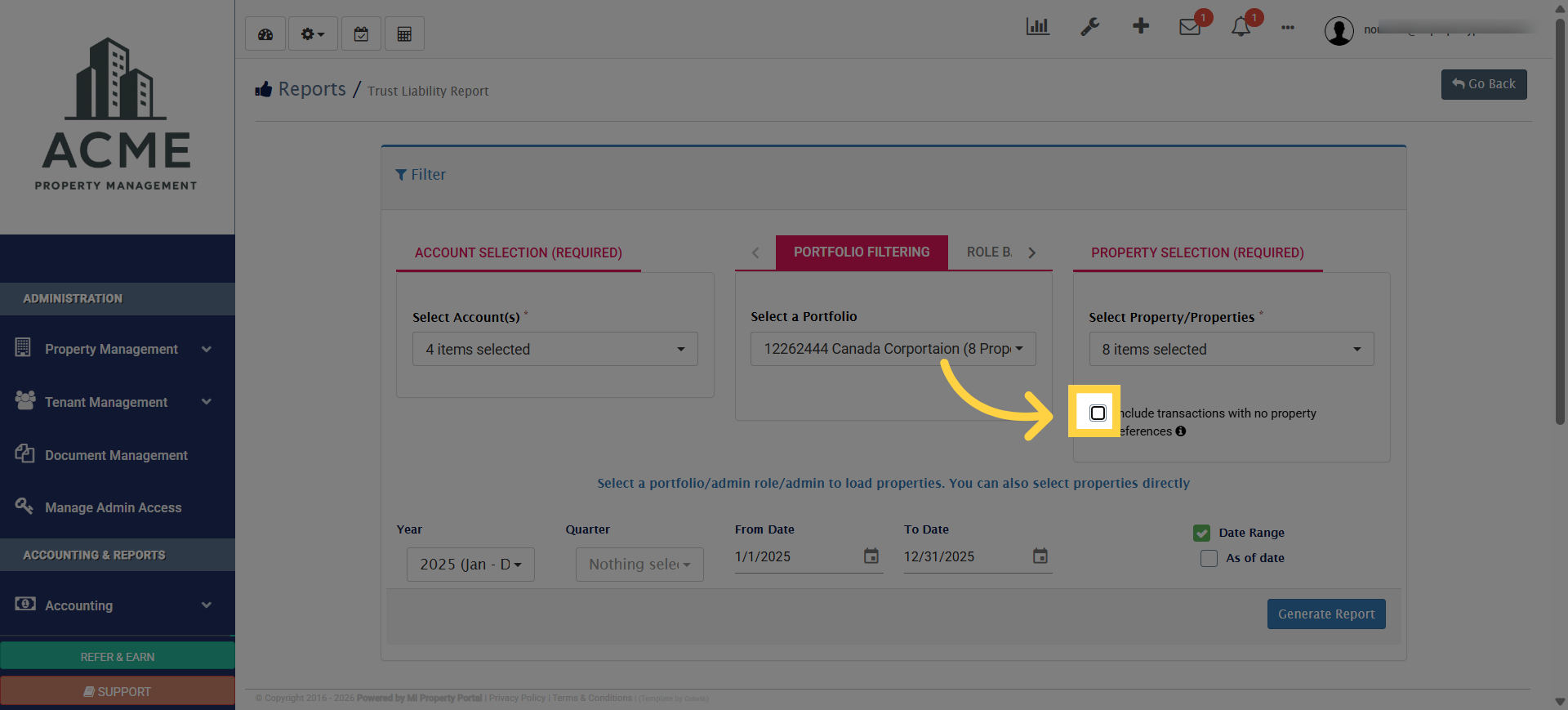Uncheck the Date Range checkbox

tap(1201, 533)
